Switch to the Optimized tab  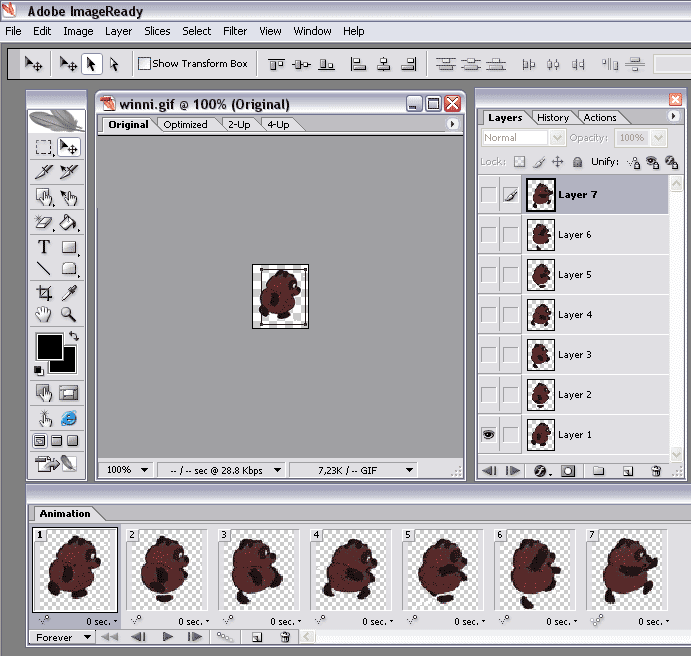pyautogui.click(x=186, y=125)
